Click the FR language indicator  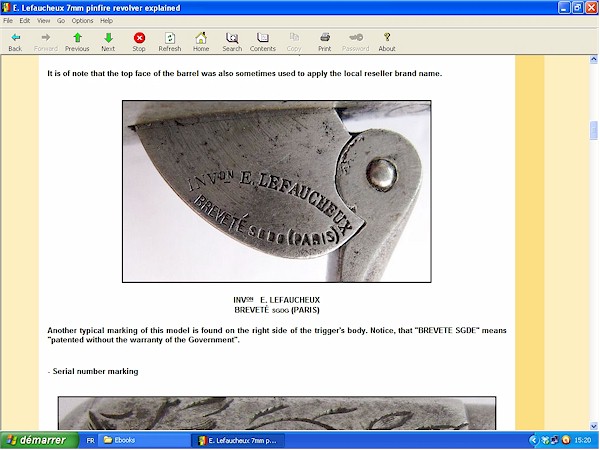point(90,440)
